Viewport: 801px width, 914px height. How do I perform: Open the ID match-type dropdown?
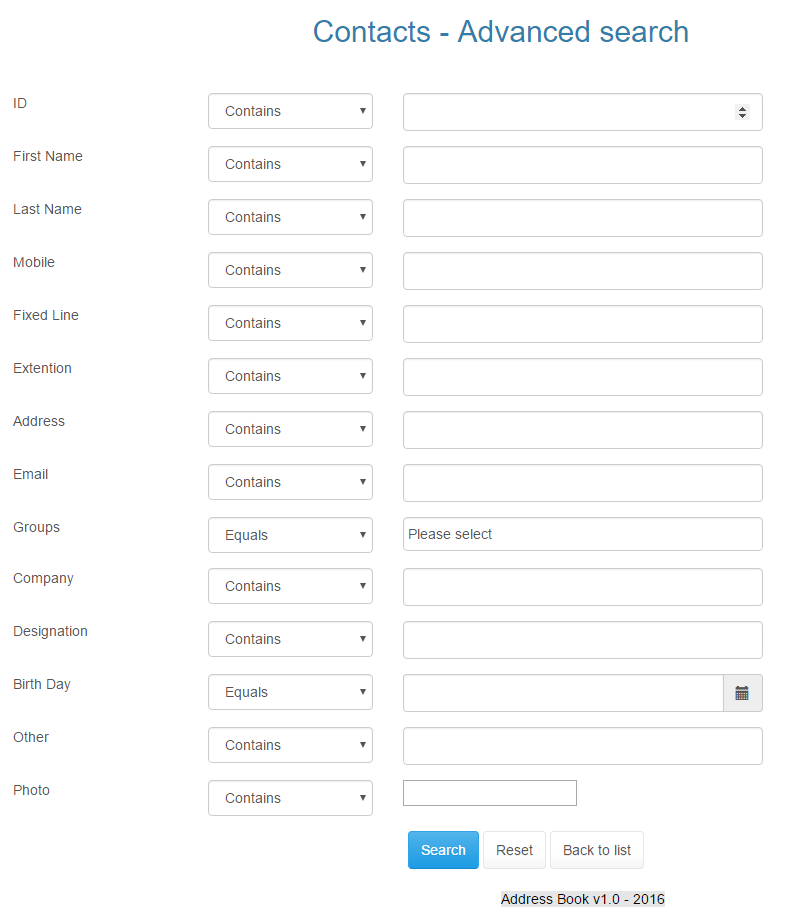pos(290,111)
